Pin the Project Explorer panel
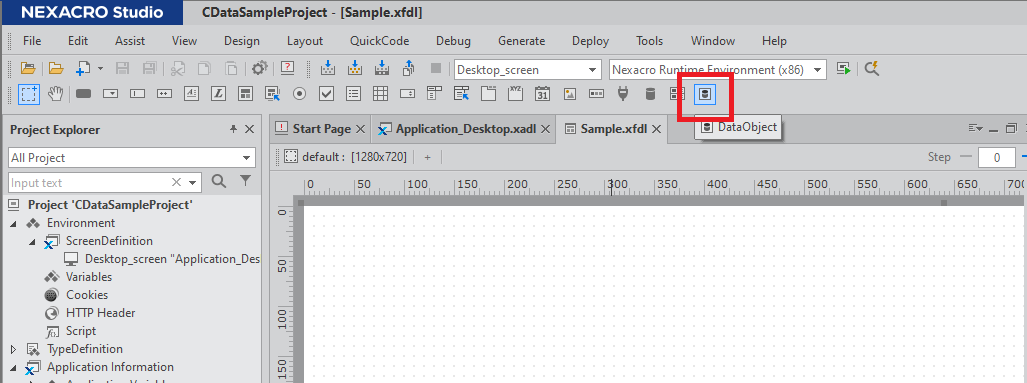The image size is (1027, 383). (233, 130)
